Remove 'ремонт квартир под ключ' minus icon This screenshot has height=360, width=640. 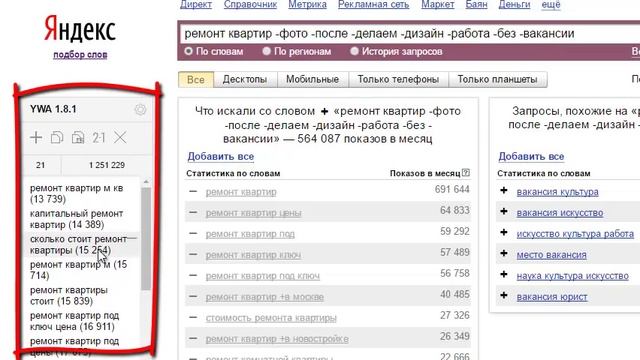193,275
